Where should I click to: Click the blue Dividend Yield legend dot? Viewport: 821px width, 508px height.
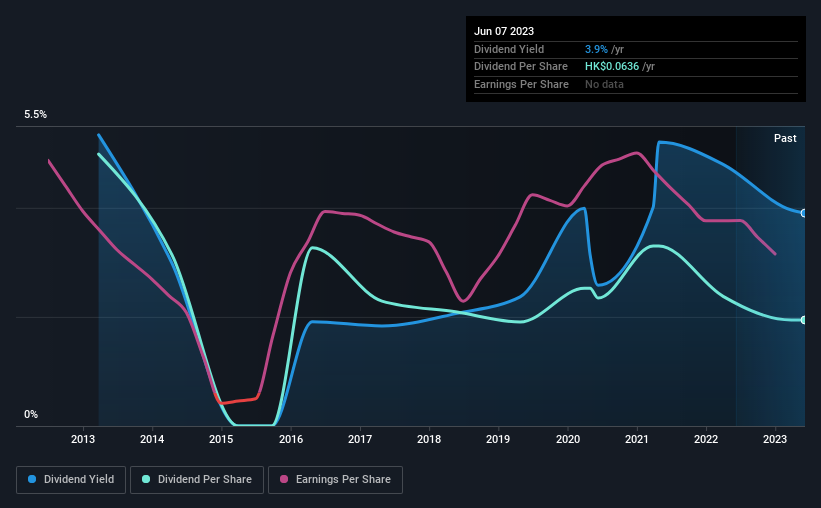[x=32, y=479]
